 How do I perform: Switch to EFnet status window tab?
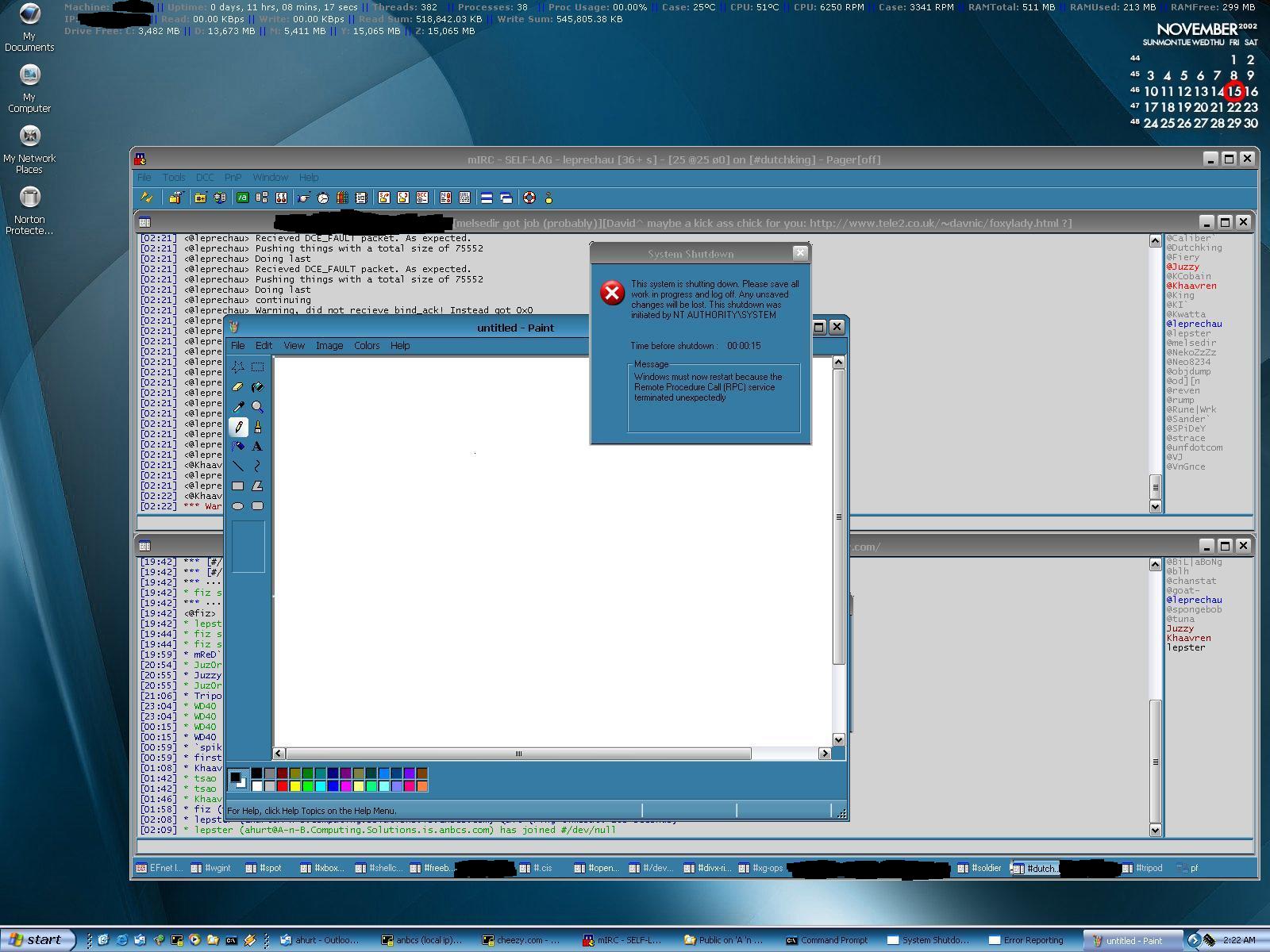[x=160, y=868]
